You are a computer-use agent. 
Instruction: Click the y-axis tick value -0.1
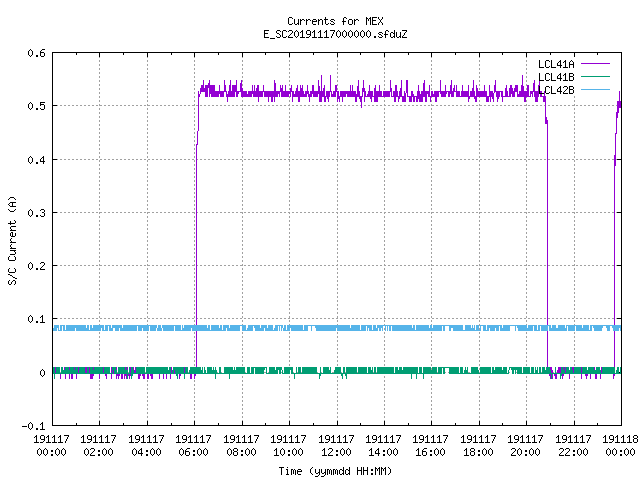[x=33, y=426]
